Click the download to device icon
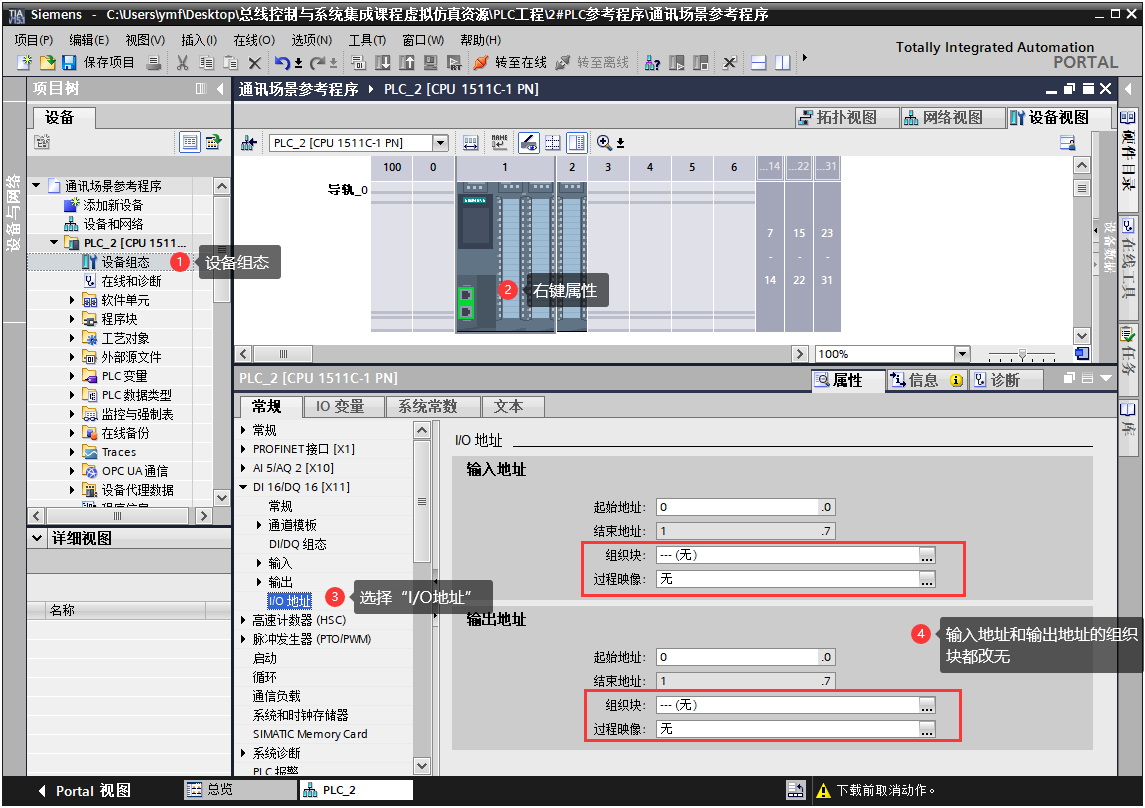The width and height of the screenshot is (1145, 808). pos(383,63)
